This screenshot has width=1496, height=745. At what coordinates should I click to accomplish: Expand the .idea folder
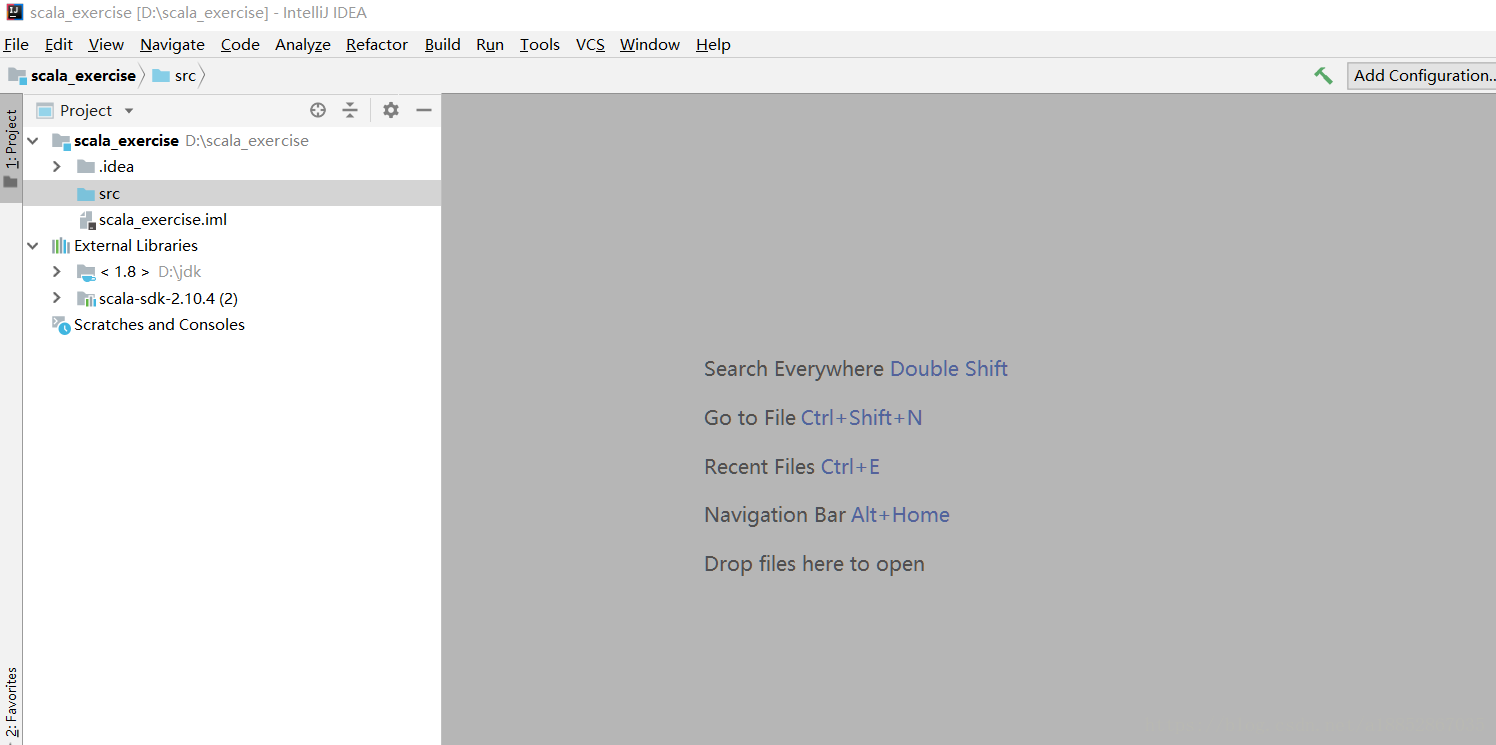[x=57, y=167]
